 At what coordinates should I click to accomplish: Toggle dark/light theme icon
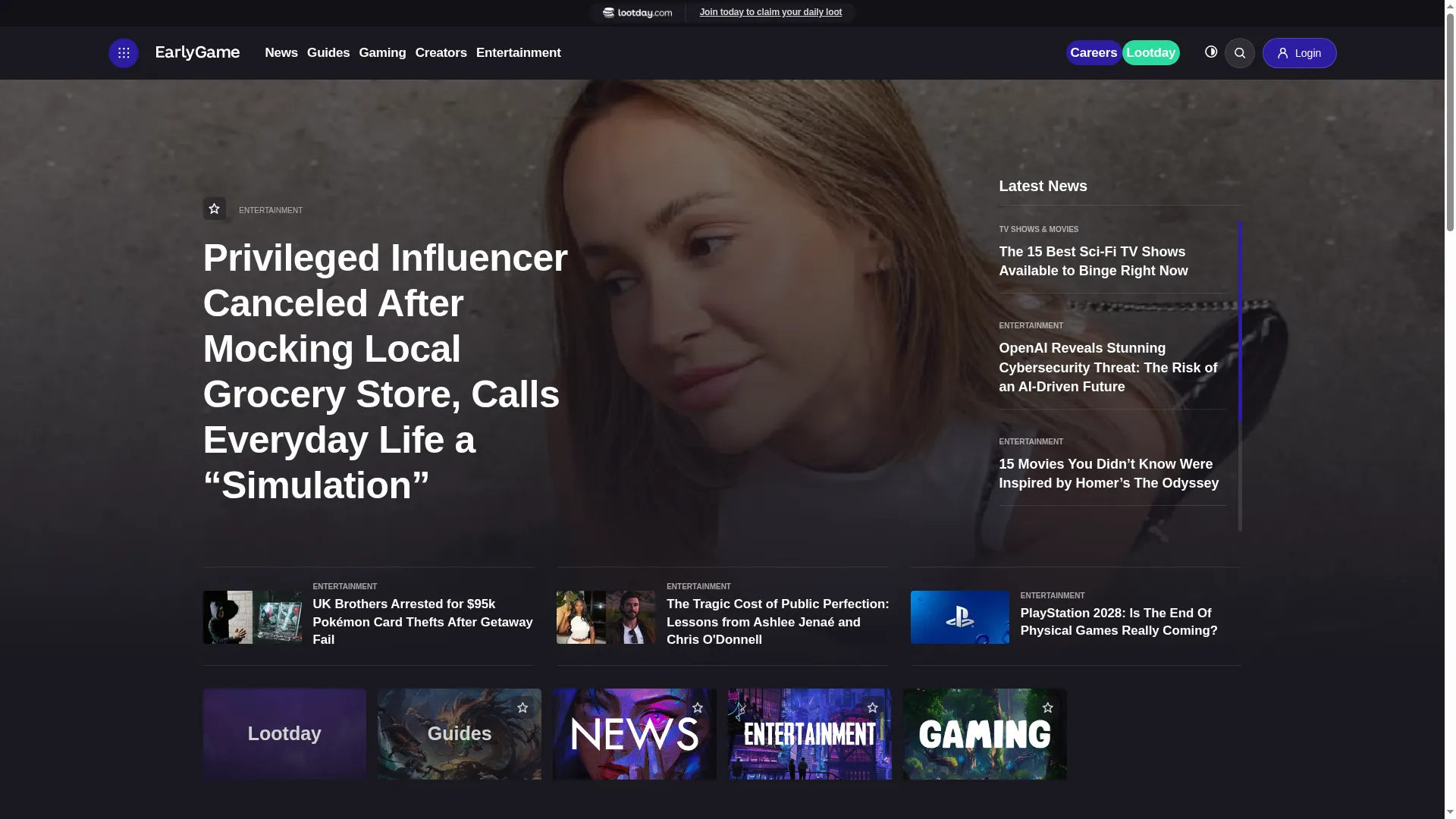[1211, 52]
